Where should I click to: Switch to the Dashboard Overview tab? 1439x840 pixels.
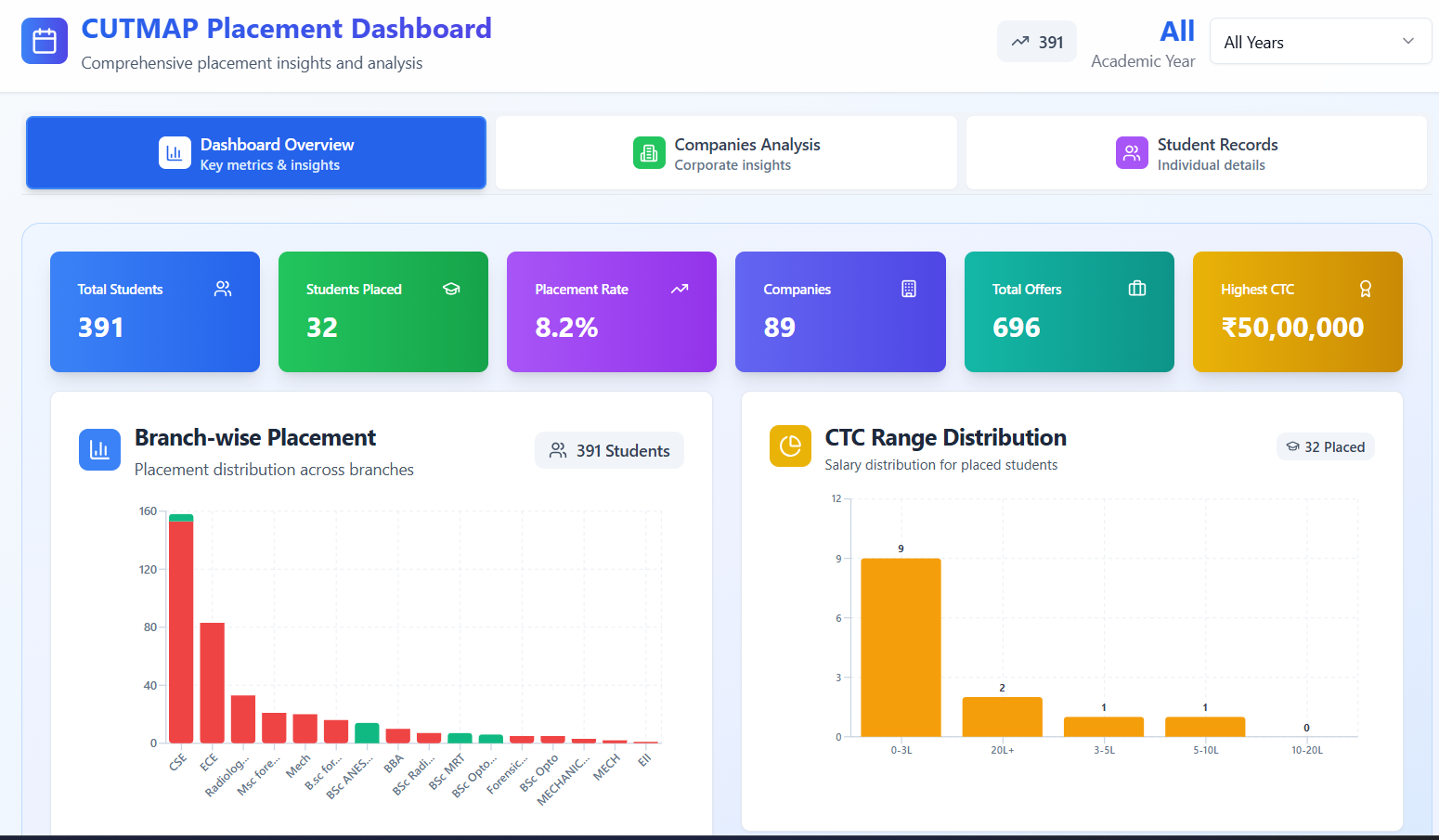[x=256, y=153]
